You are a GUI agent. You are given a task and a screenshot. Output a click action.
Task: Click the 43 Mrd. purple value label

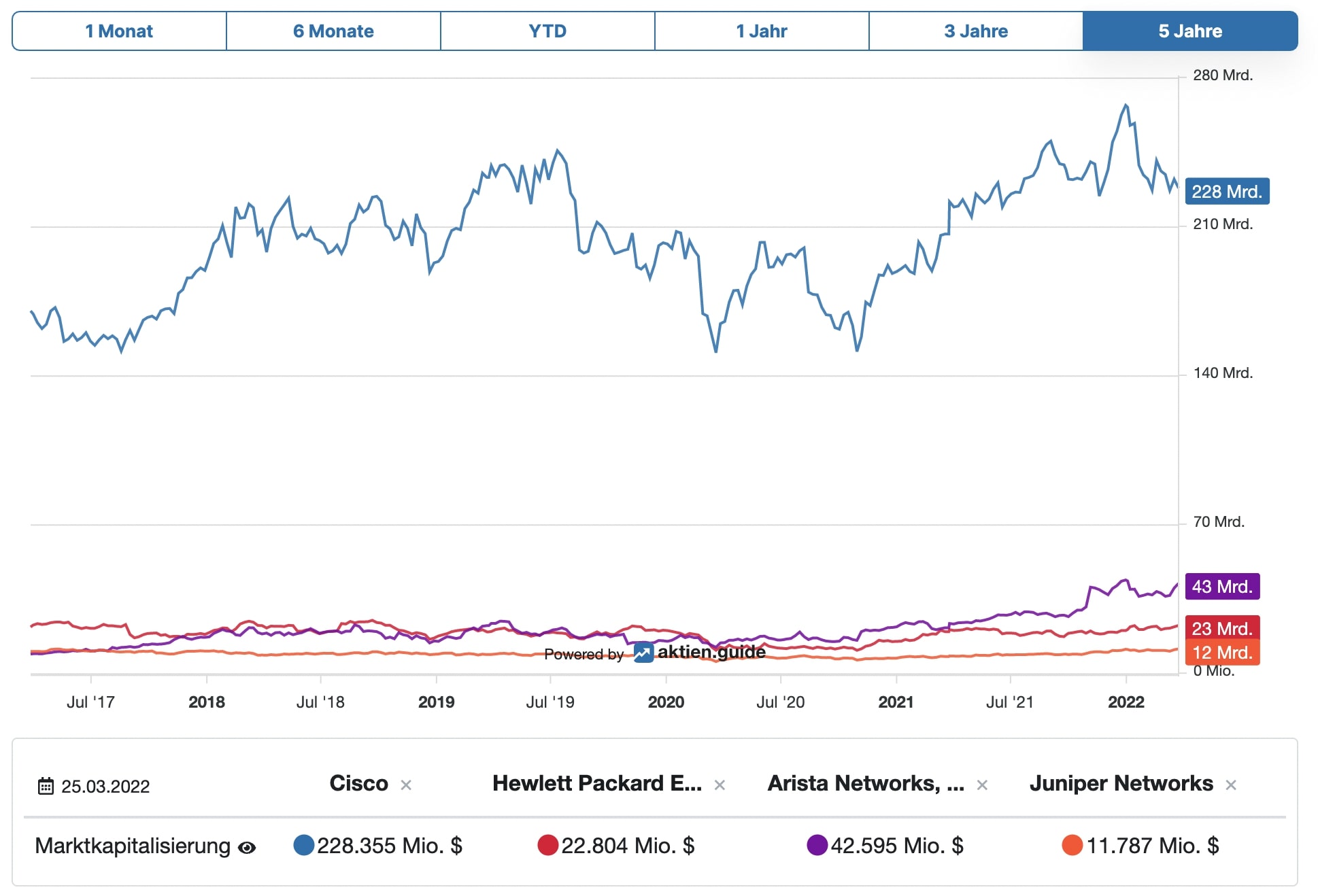click(x=1222, y=587)
